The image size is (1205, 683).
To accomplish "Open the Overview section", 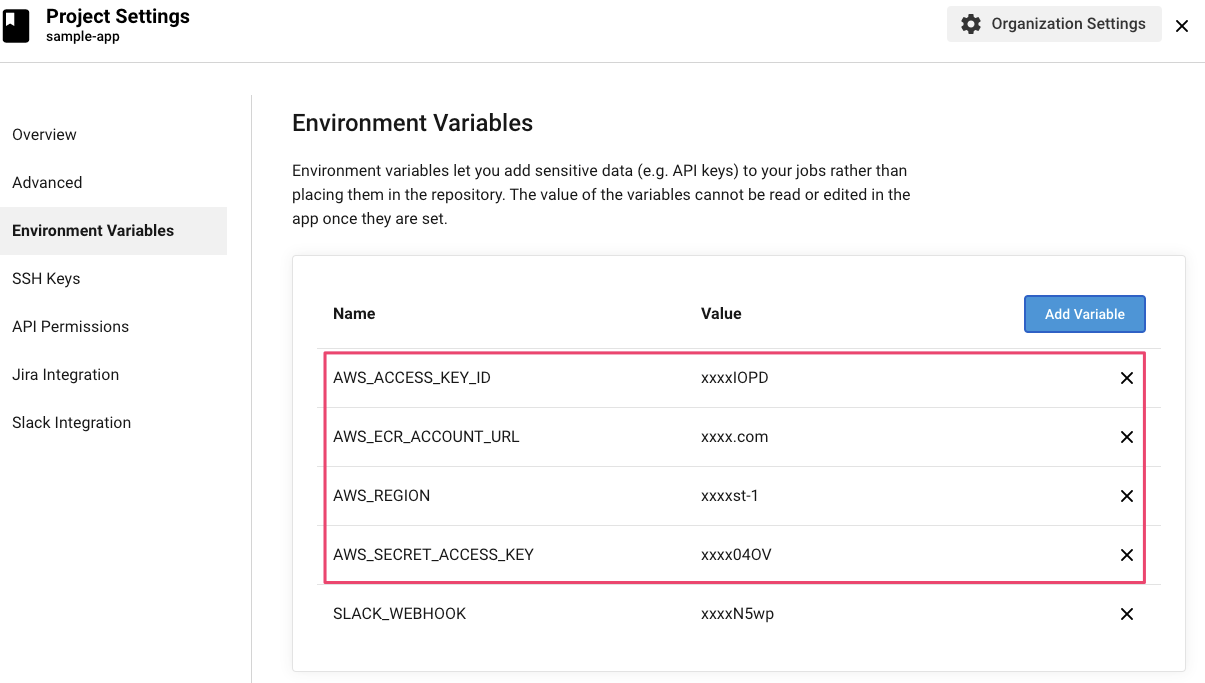I will point(45,135).
